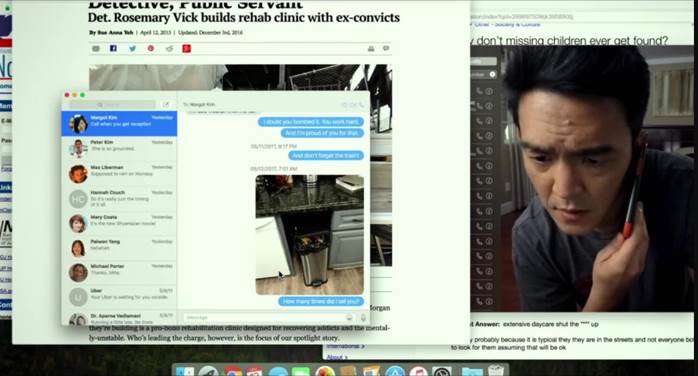The image size is (698, 376).
Task: Click the iMessage text input field
Action: 264,317
